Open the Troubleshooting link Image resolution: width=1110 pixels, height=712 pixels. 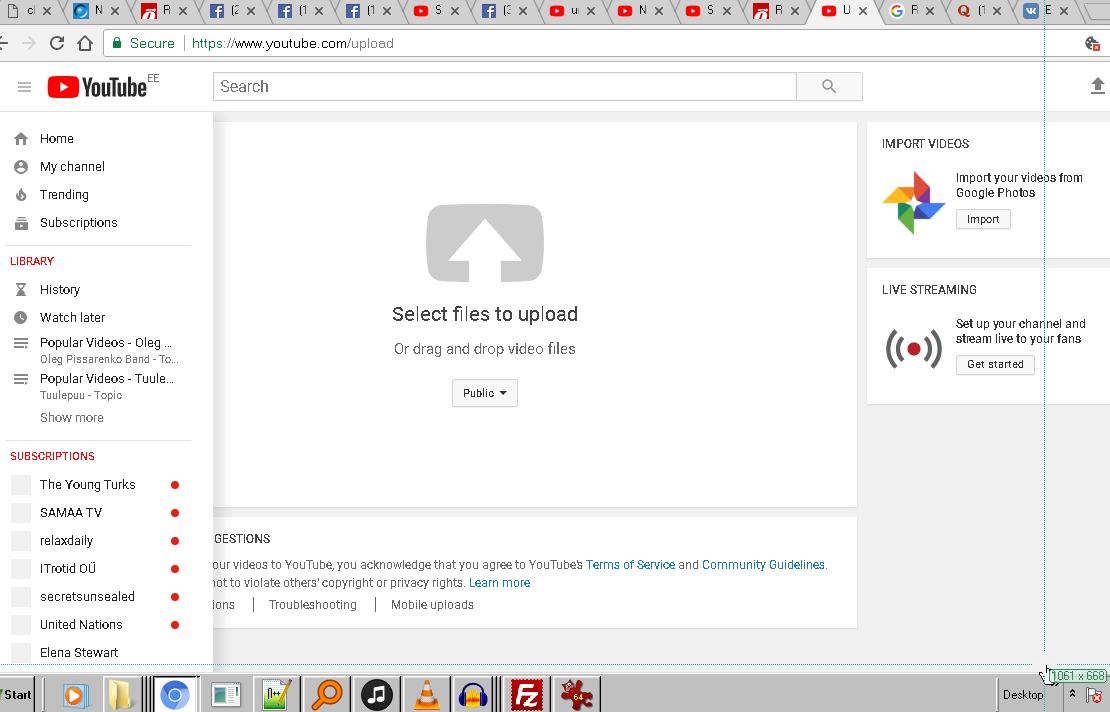point(313,605)
